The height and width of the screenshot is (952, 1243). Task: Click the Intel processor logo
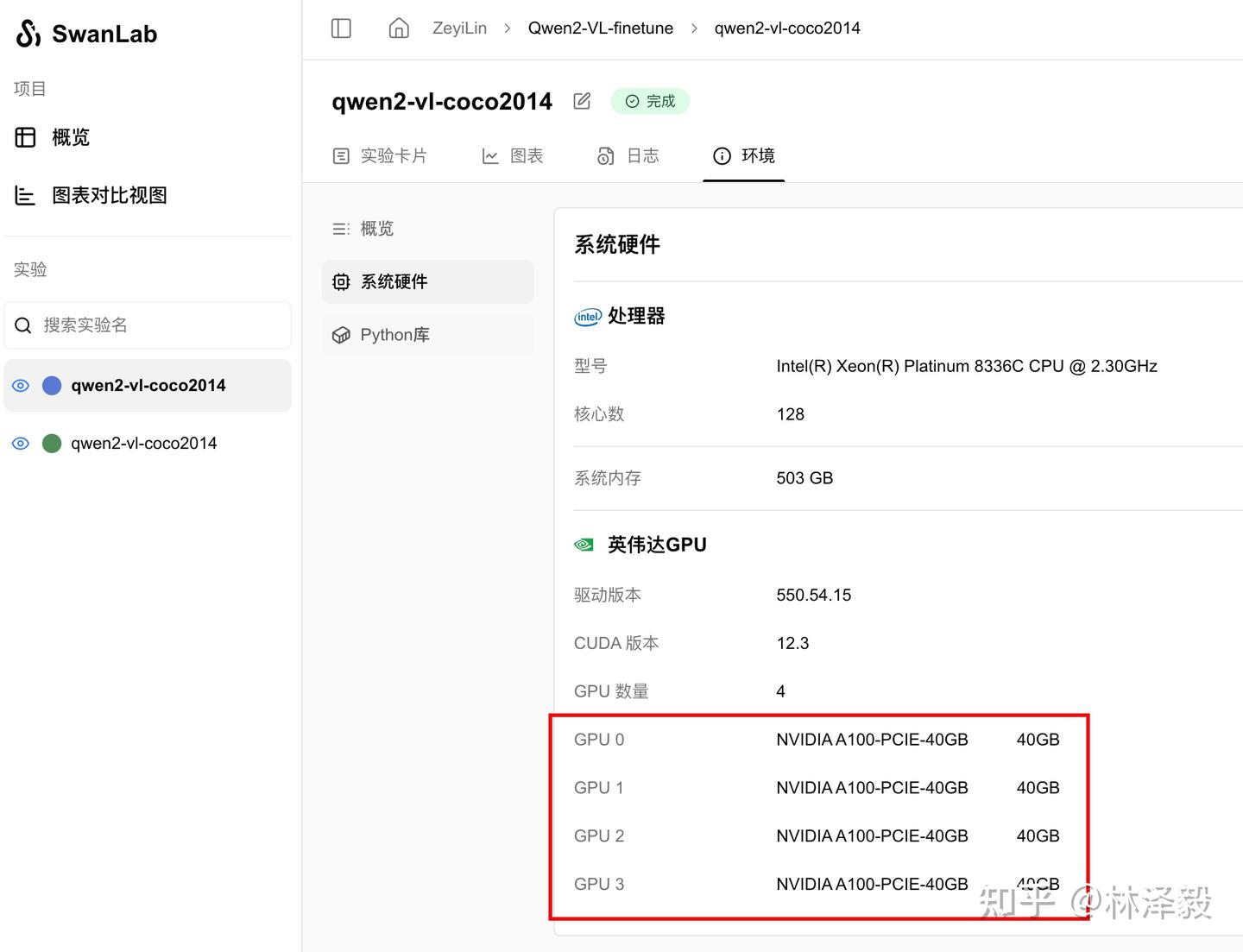click(x=588, y=317)
